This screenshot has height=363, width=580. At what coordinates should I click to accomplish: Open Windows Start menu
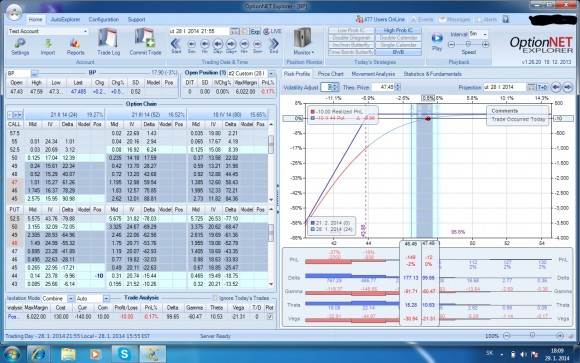pyautogui.click(x=12, y=354)
